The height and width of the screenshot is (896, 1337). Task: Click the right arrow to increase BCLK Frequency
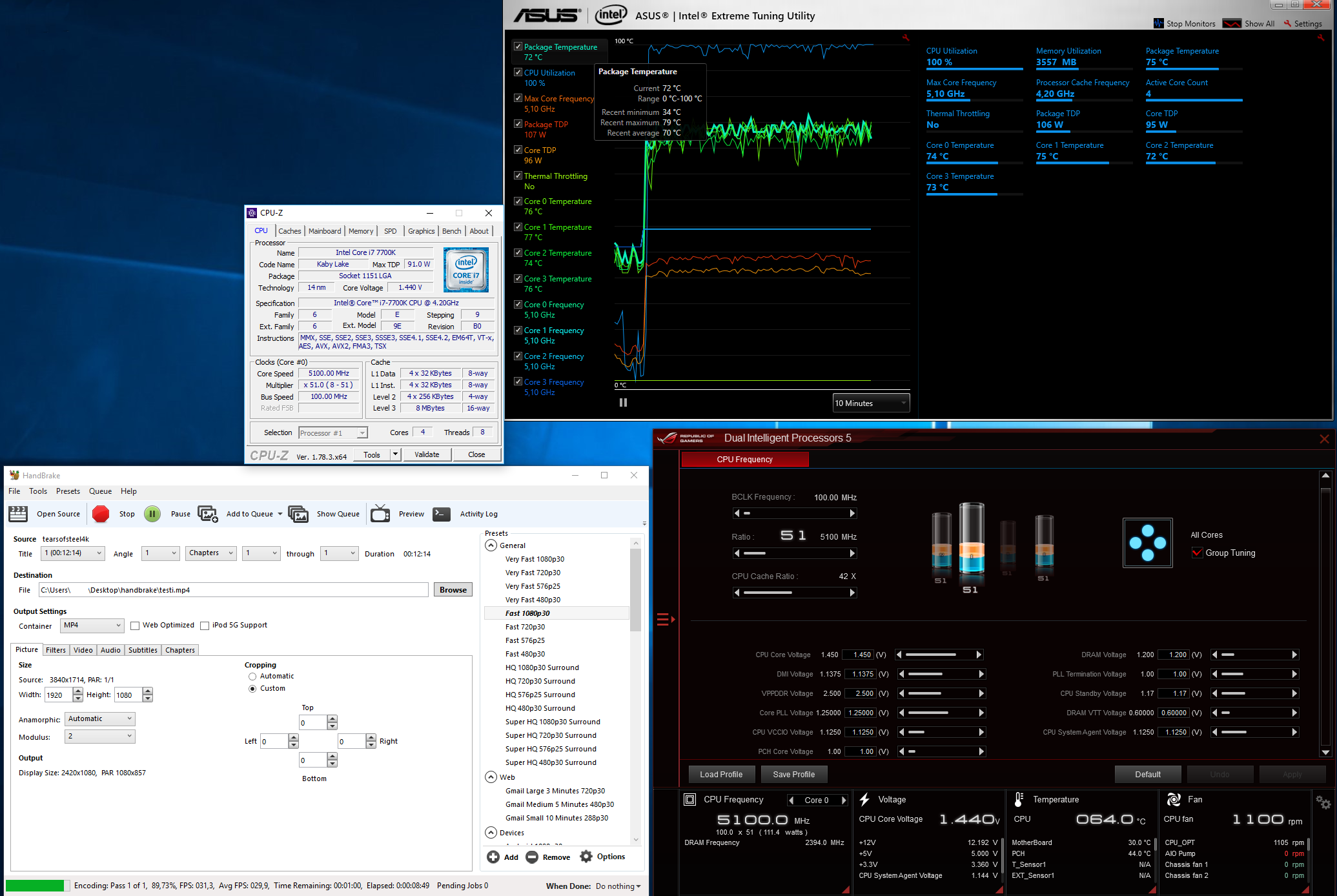pos(852,513)
